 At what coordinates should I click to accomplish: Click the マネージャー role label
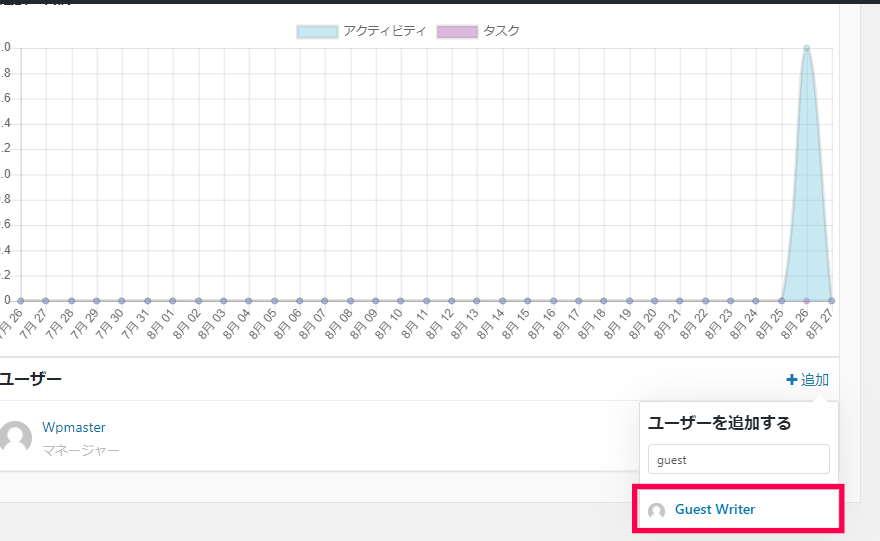pyautogui.click(x=81, y=450)
